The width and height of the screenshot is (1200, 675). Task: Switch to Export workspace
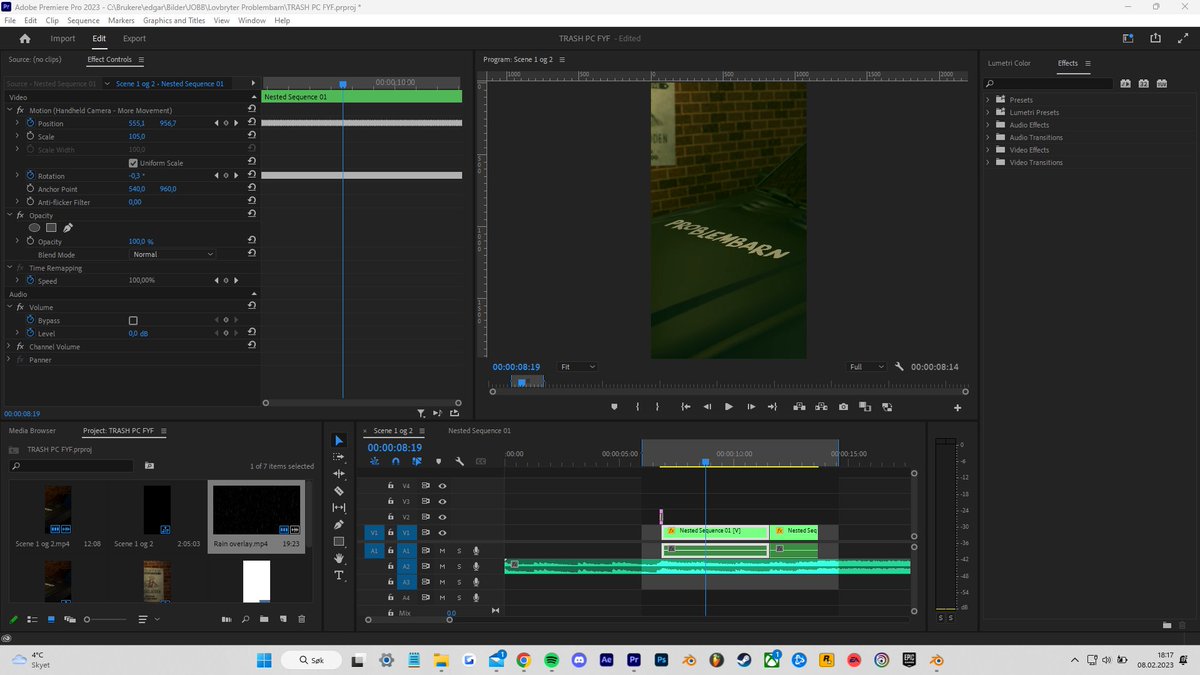pos(134,38)
